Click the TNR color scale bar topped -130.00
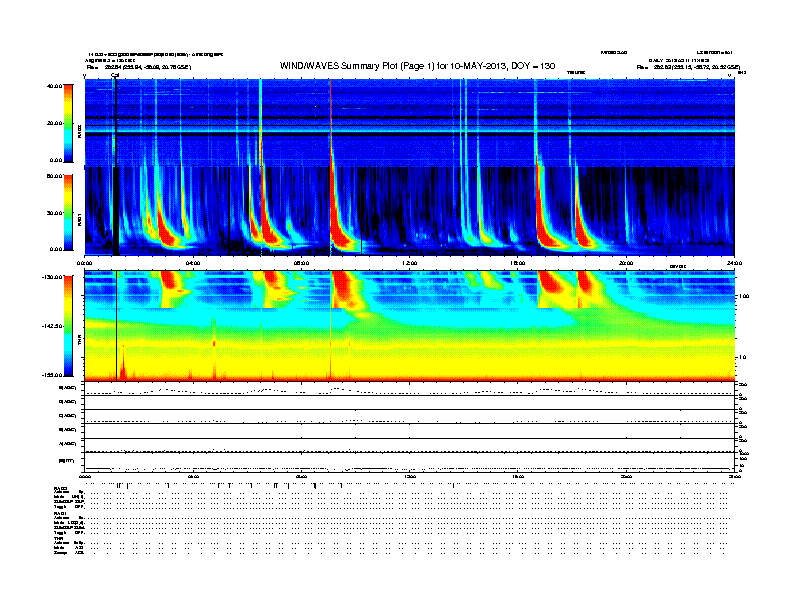 [68, 326]
